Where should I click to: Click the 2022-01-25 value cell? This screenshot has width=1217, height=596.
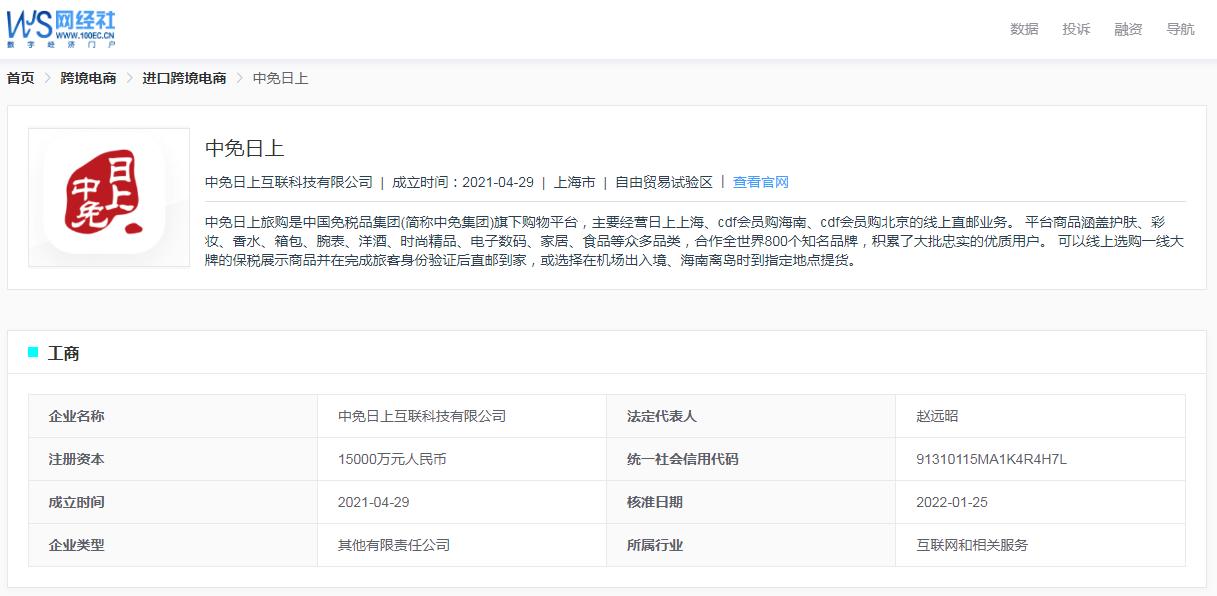[1040, 502]
